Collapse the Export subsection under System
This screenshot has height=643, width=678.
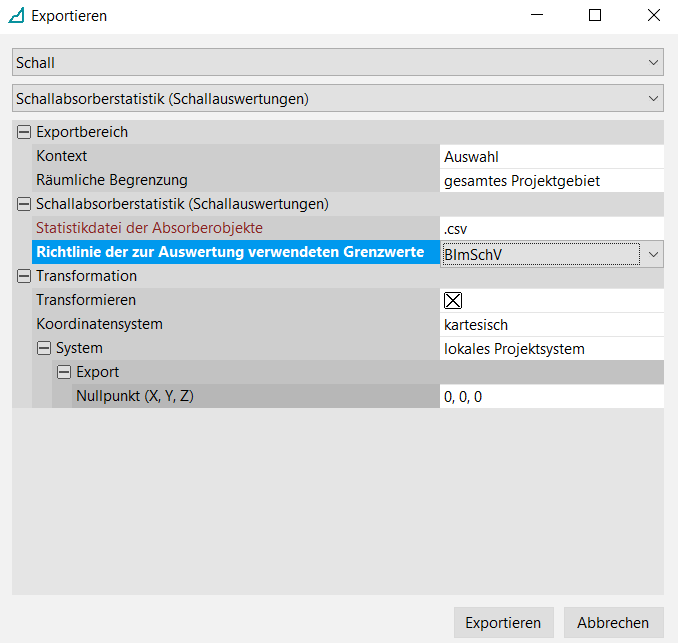[x=63, y=373]
